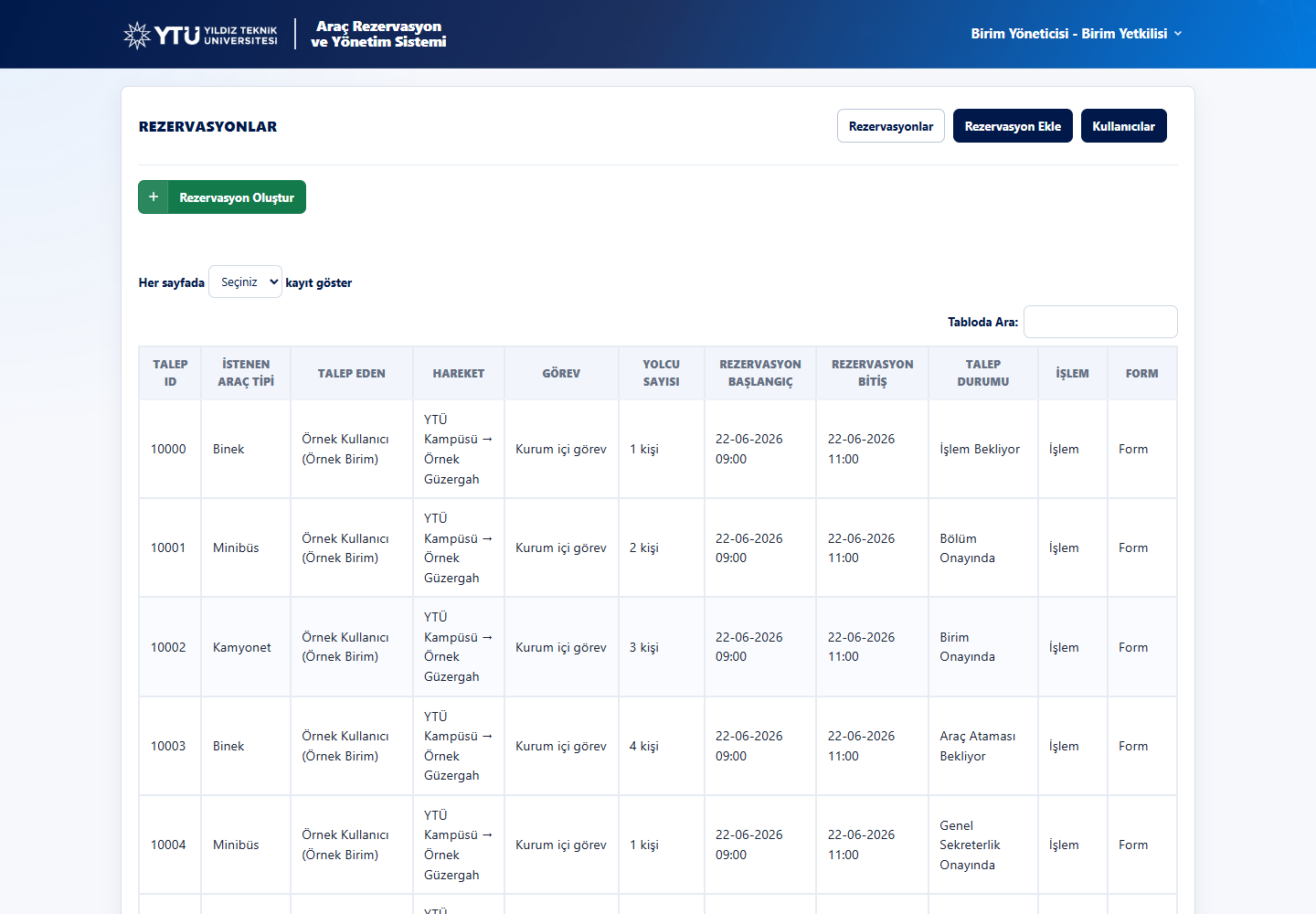Focus the Tabloda Ara search field
This screenshot has width=1316, height=914.
(x=1100, y=322)
